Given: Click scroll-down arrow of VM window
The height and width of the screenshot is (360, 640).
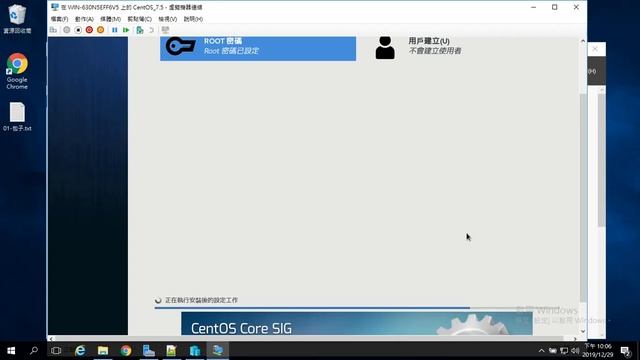Looking at the screenshot, I should click(583, 331).
